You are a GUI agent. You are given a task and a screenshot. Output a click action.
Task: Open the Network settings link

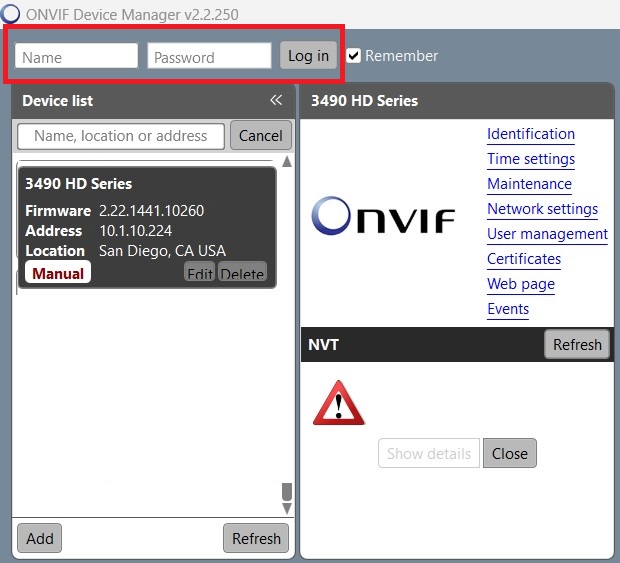pyautogui.click(x=542, y=209)
